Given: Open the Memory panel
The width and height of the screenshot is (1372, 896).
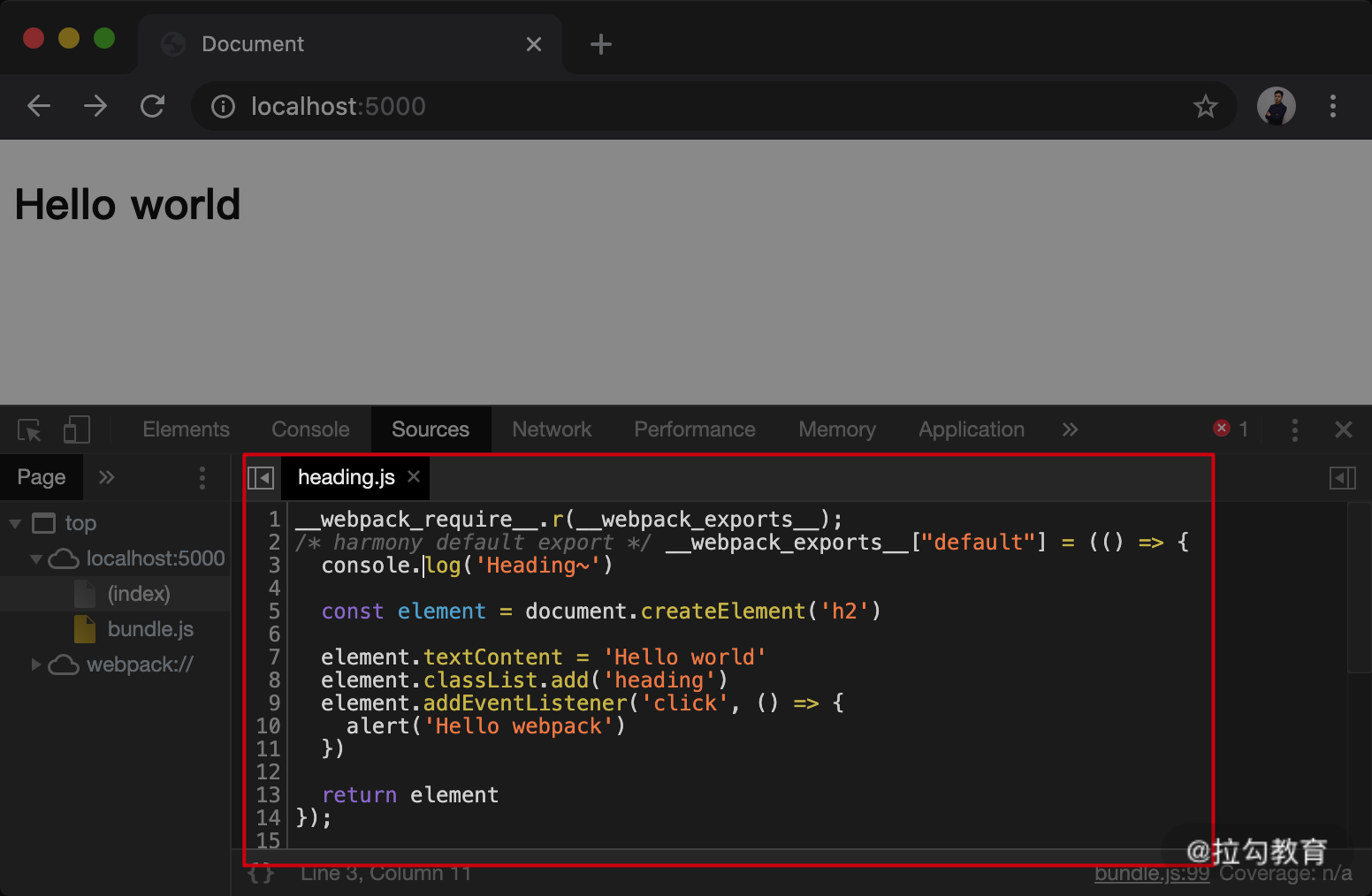Looking at the screenshot, I should click(x=837, y=429).
